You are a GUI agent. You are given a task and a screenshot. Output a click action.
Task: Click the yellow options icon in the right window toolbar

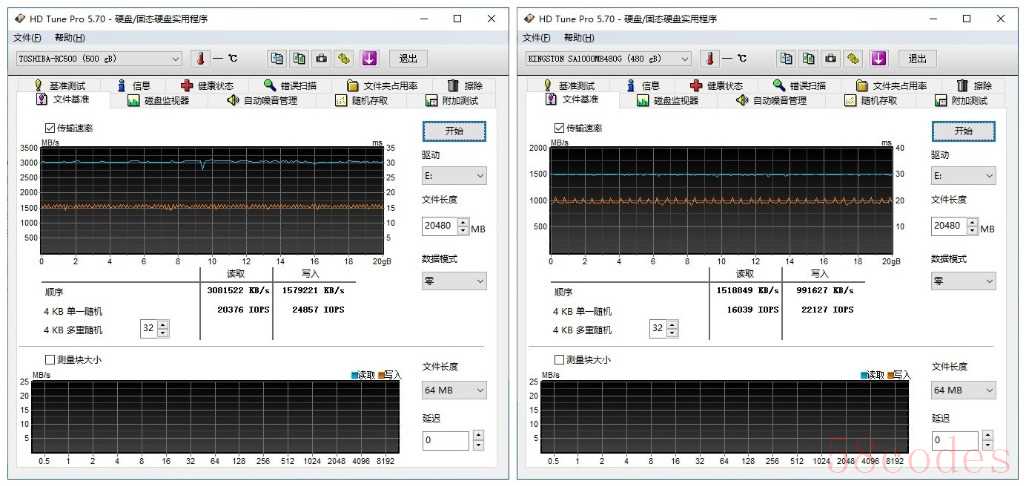pyautogui.click(x=853, y=59)
